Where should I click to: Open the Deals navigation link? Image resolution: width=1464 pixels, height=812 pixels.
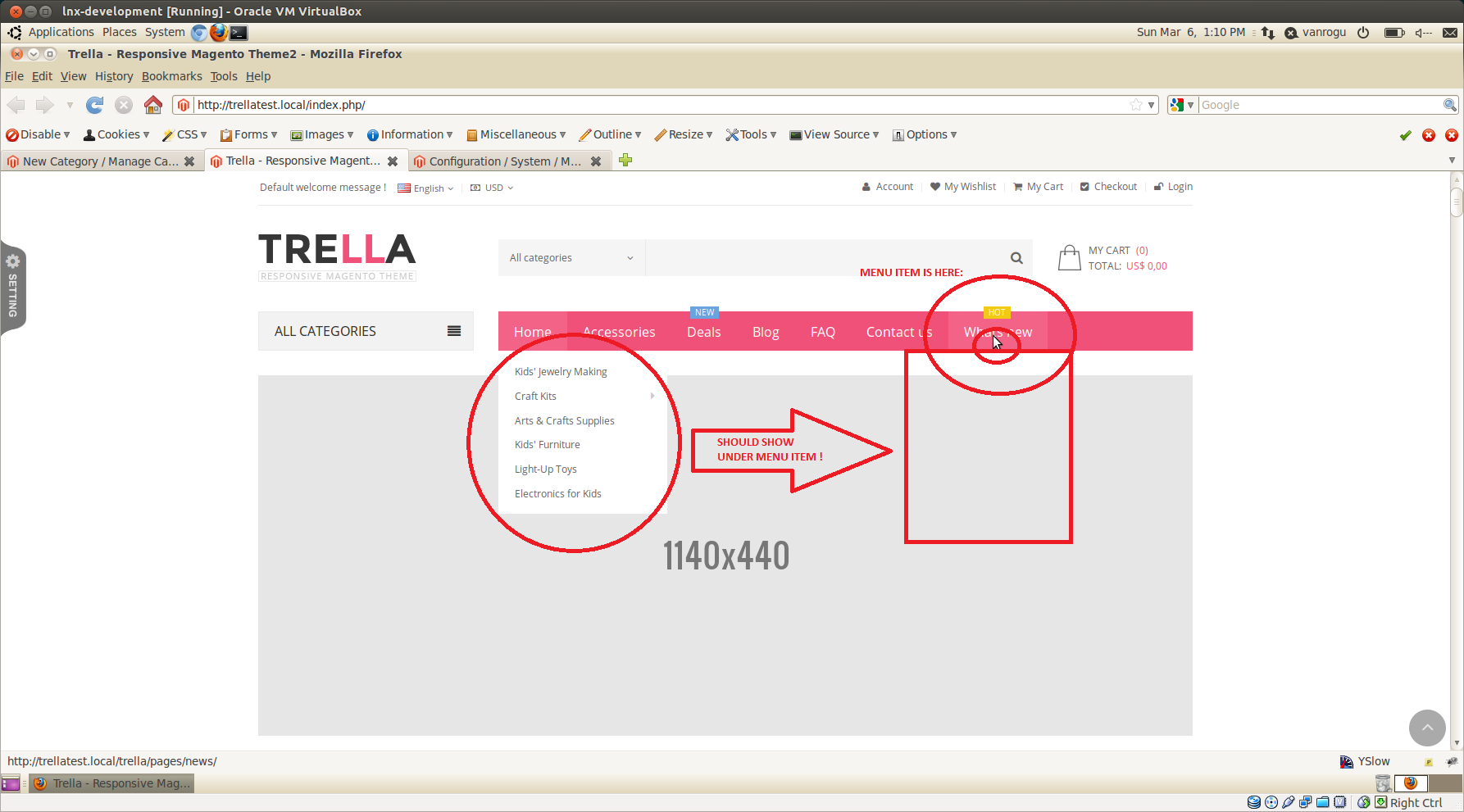[703, 332]
